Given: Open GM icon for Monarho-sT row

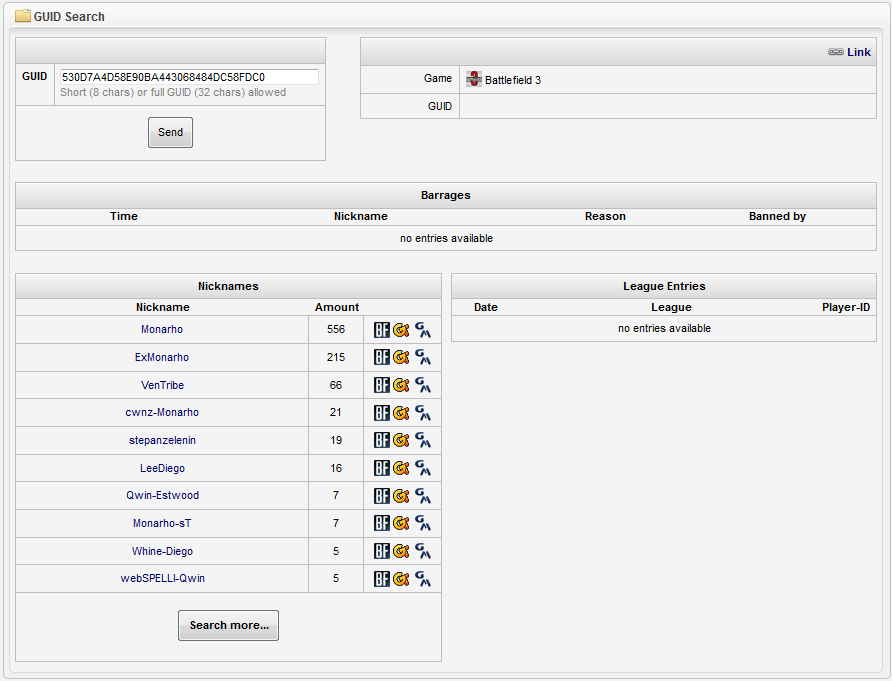Looking at the screenshot, I should coord(423,523).
